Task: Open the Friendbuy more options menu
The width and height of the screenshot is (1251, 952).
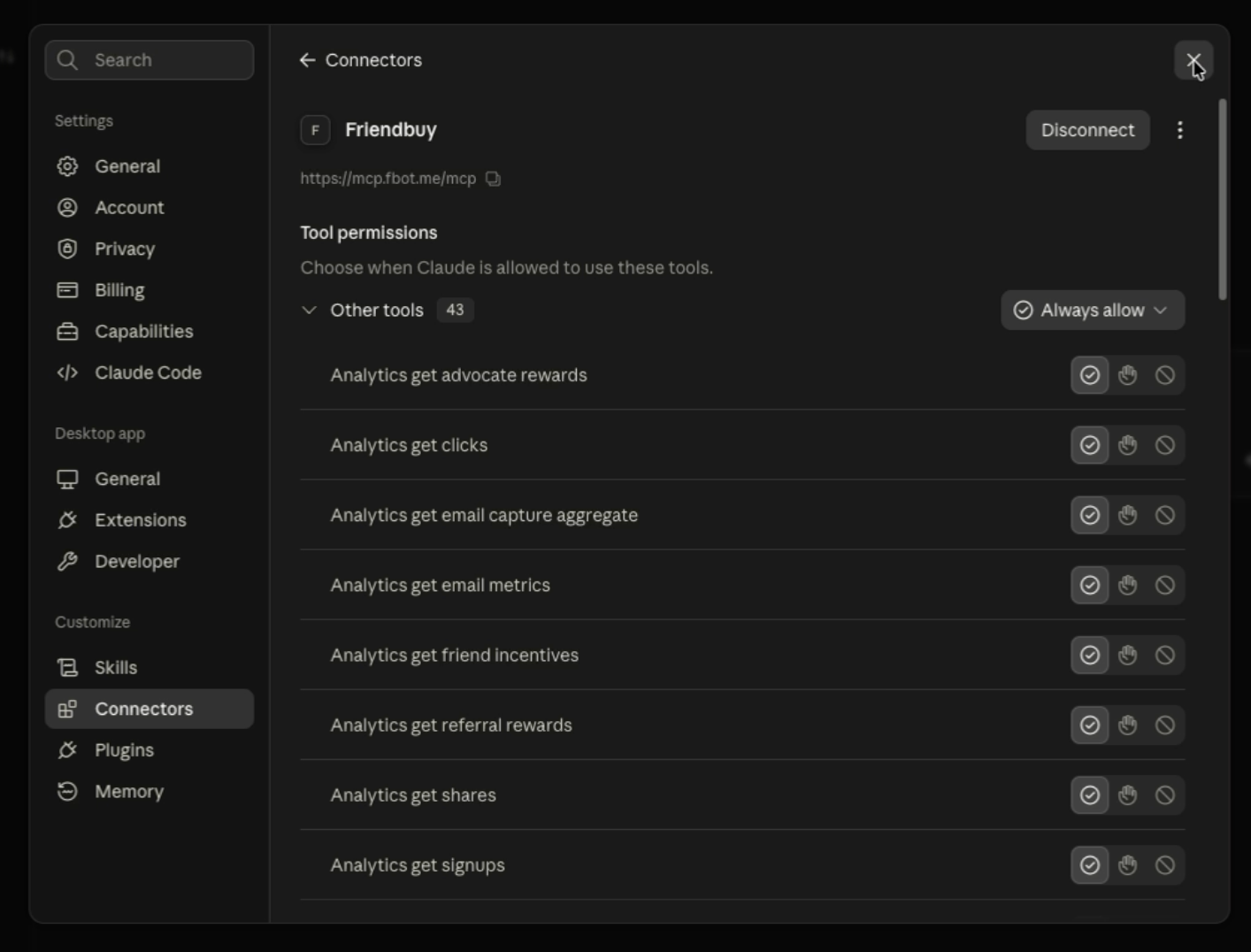Action: (1179, 130)
